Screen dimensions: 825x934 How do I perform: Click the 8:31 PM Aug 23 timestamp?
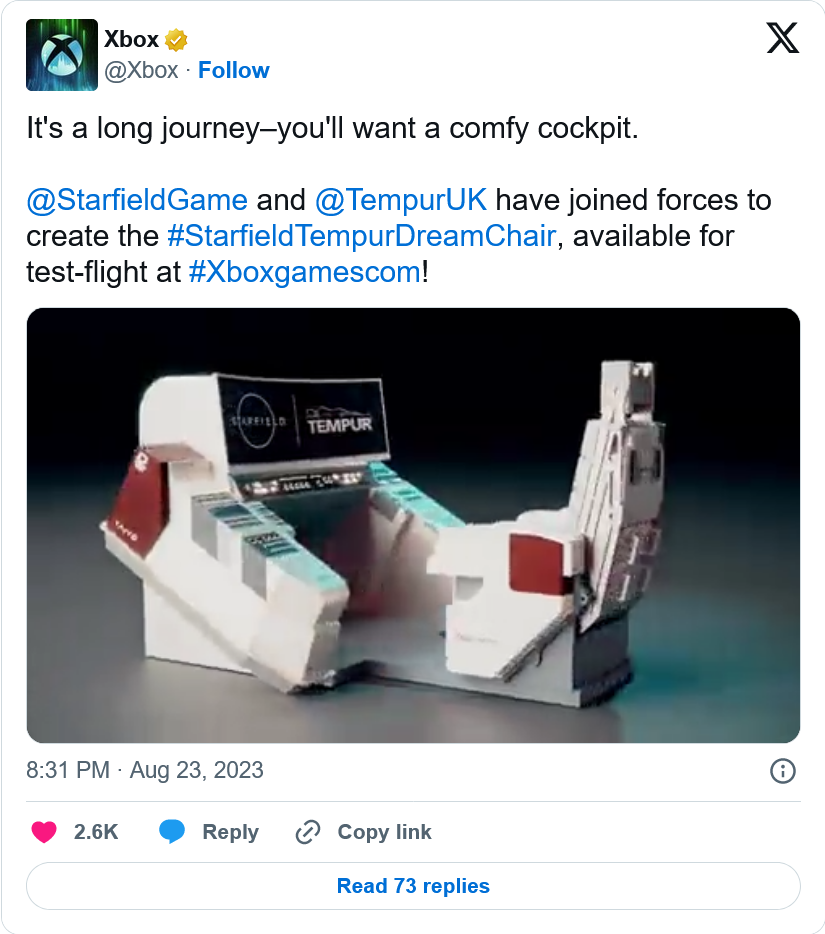(145, 770)
